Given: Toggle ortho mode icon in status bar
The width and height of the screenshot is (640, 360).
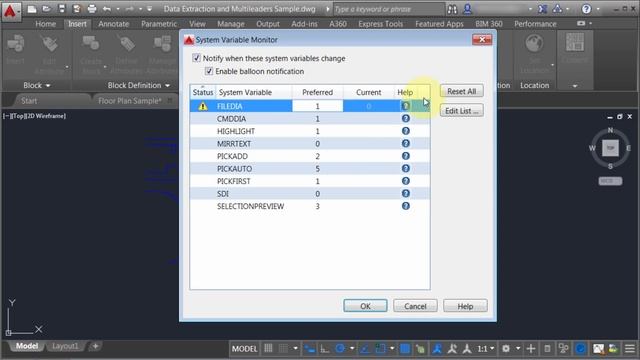Looking at the screenshot, I should [324, 349].
